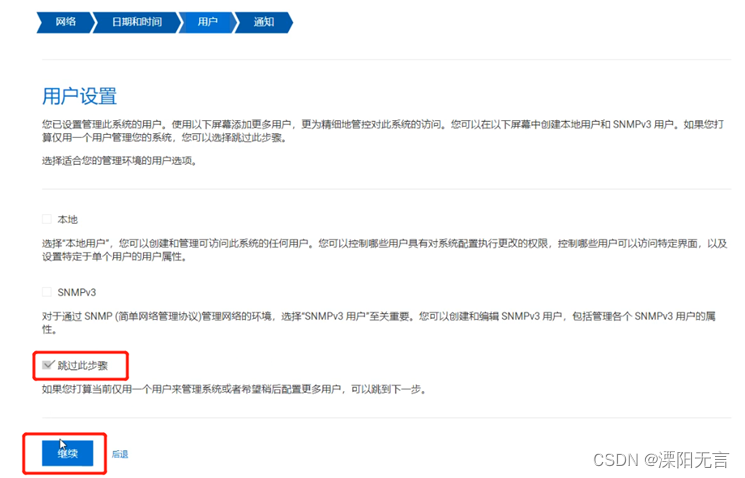Tick the SNMPv3 user checkbox
Image resolution: width=745 pixels, height=478 pixels.
click(x=47, y=292)
